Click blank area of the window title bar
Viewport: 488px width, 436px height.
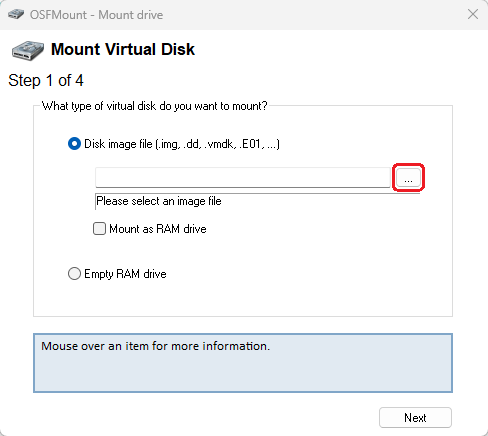[300, 15]
